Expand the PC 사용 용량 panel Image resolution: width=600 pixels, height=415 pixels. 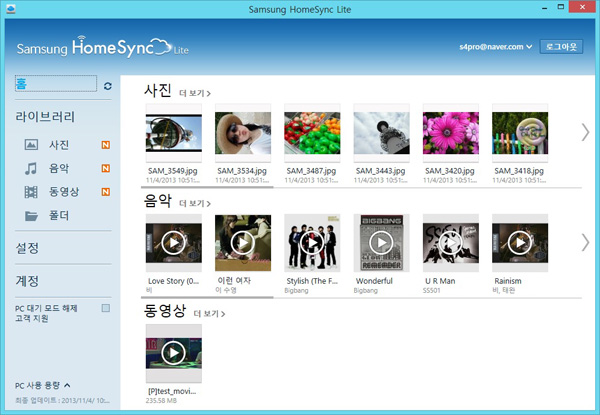coord(43,385)
